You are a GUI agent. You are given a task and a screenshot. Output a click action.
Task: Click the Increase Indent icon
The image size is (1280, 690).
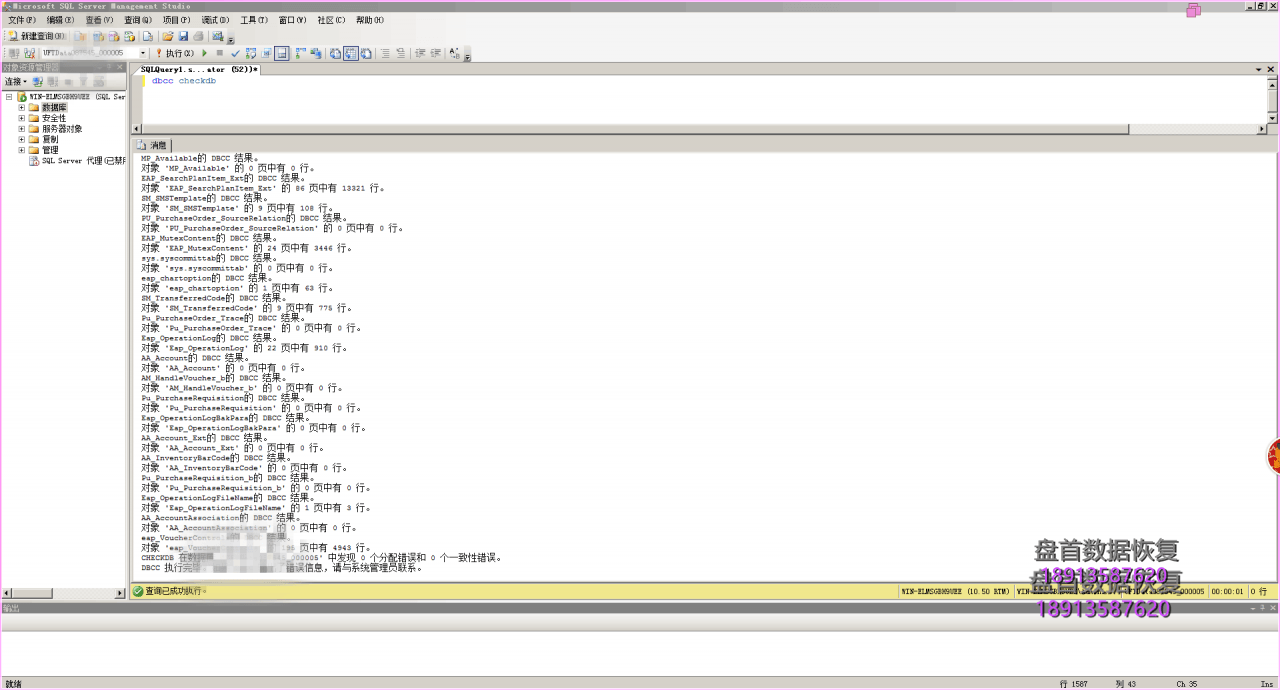[435, 53]
